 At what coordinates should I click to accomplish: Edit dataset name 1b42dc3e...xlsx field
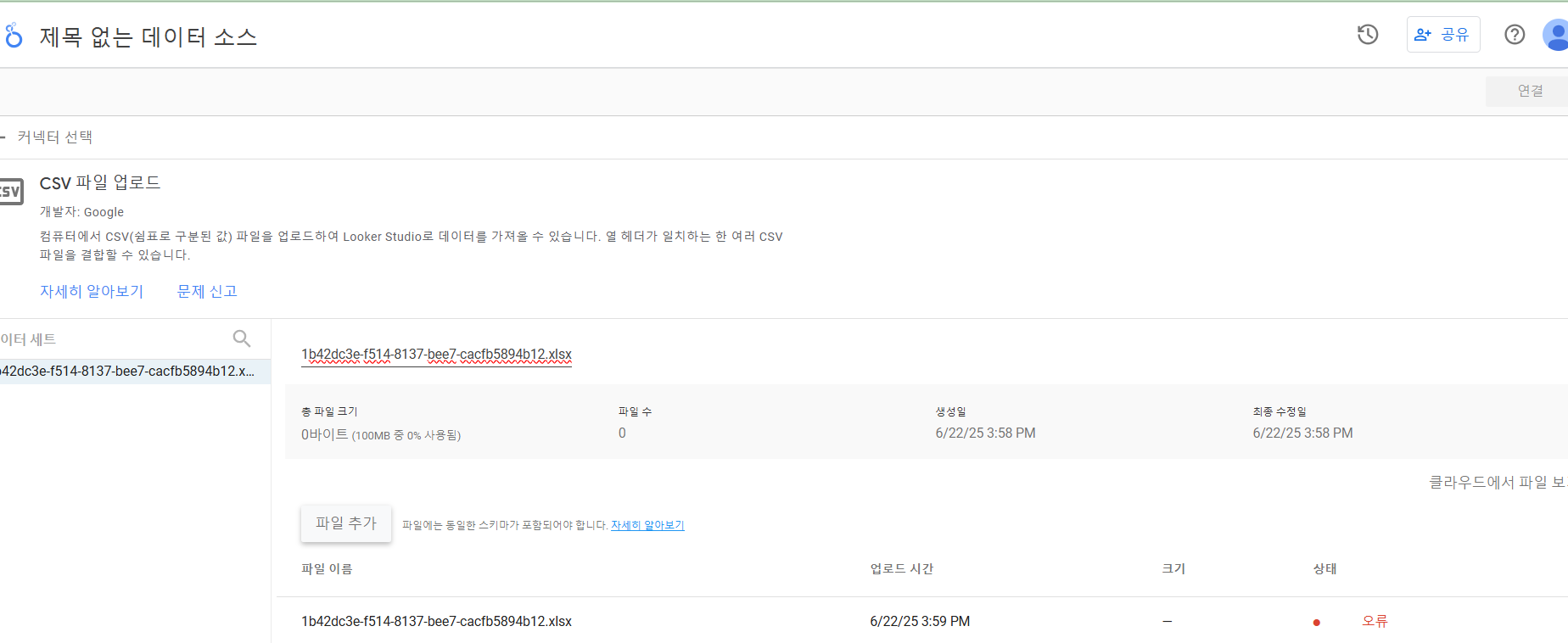436,355
